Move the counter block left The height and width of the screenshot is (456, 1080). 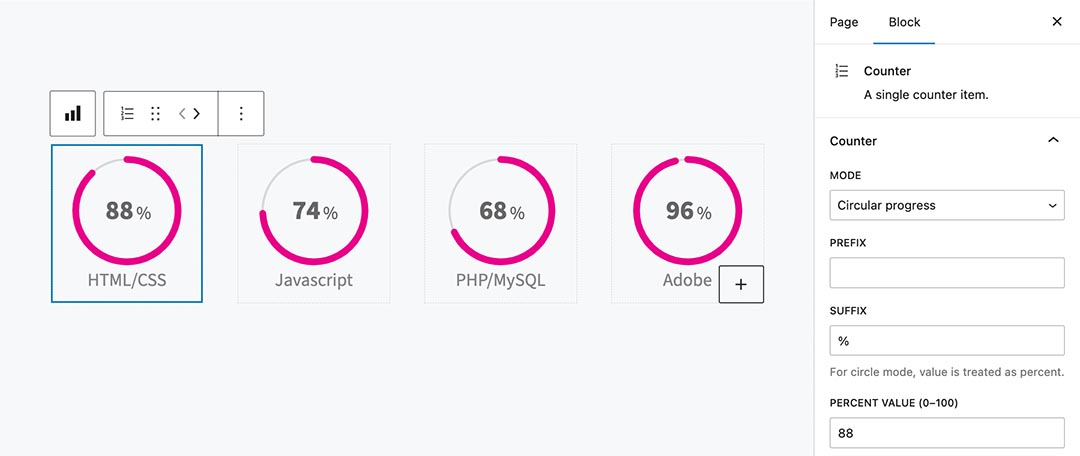pyautogui.click(x=183, y=114)
